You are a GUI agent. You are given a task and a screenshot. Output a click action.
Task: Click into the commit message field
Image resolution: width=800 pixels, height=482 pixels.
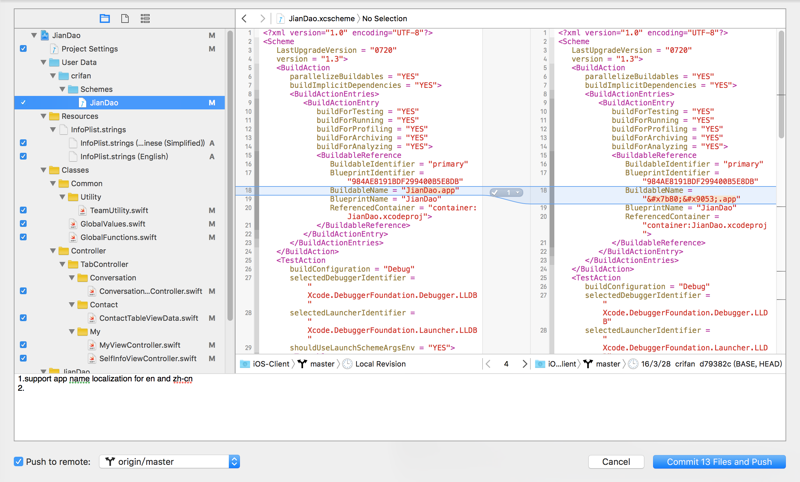click(399, 407)
